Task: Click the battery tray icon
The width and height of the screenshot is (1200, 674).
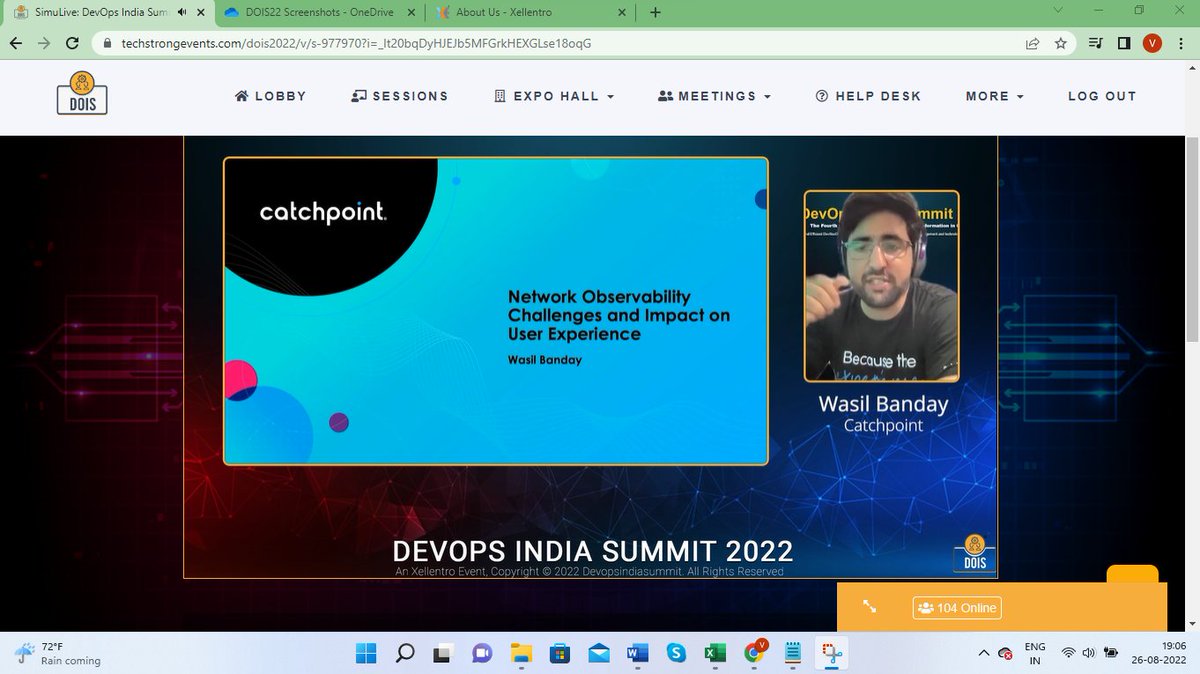Action: 1110,653
